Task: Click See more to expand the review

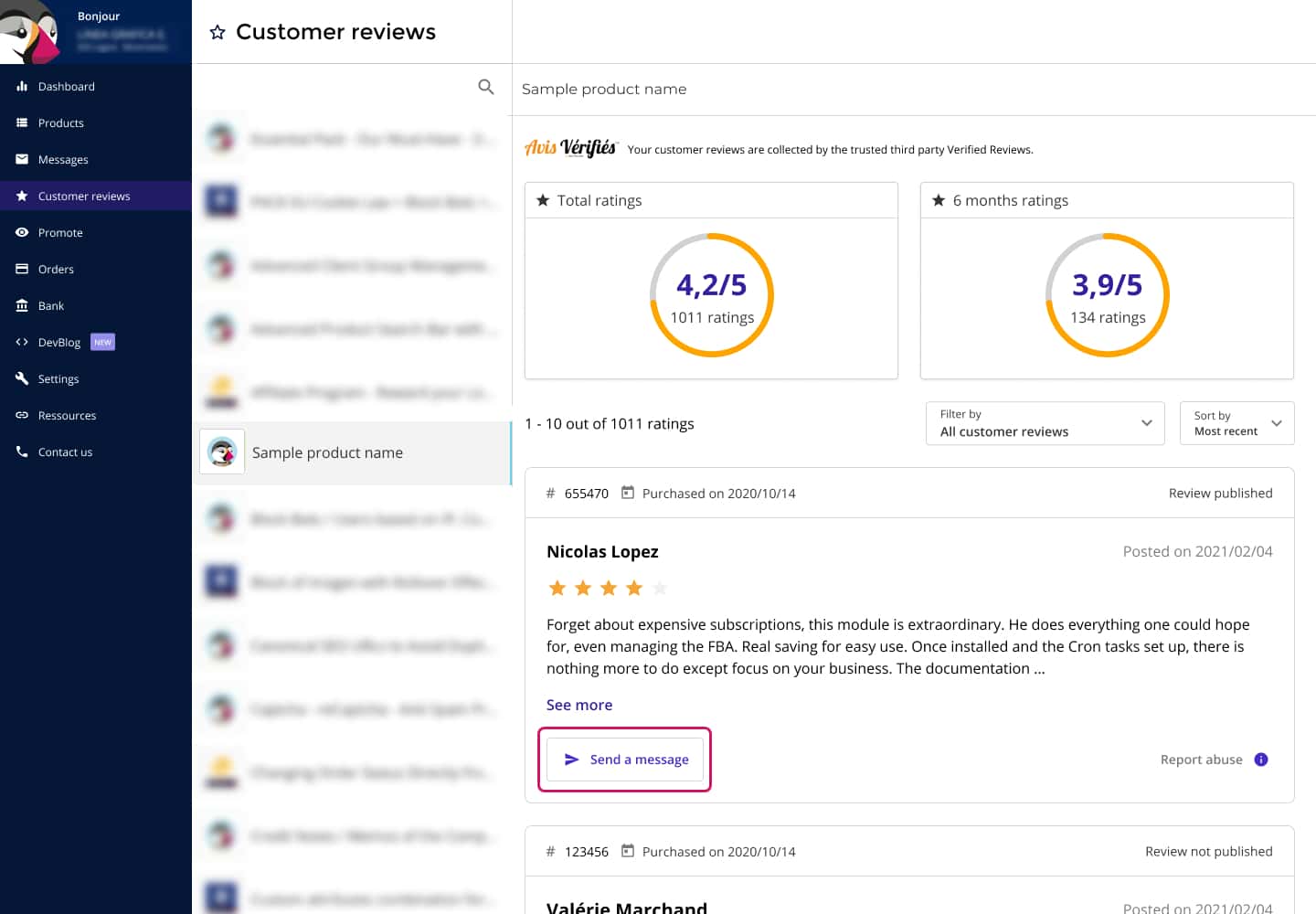Action: click(579, 705)
